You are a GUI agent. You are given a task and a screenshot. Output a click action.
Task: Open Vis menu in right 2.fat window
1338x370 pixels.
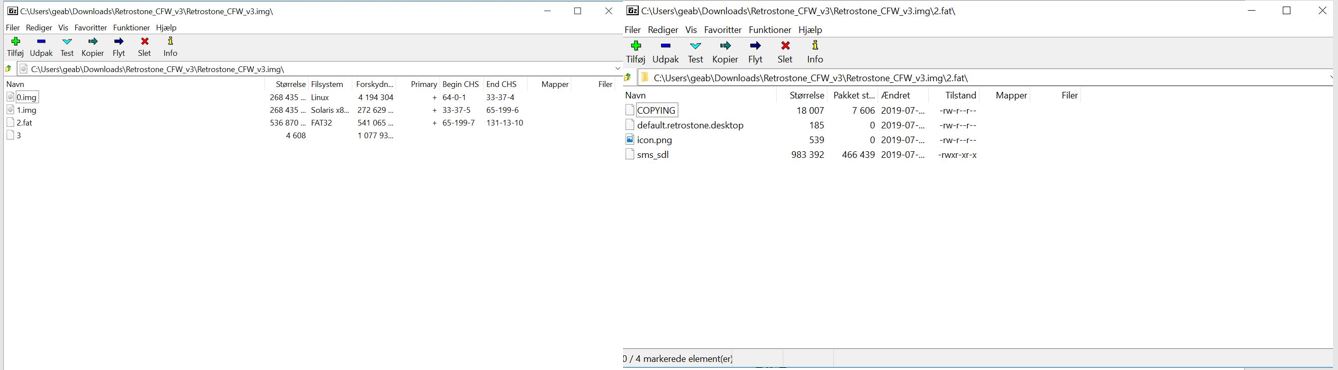[x=691, y=30]
